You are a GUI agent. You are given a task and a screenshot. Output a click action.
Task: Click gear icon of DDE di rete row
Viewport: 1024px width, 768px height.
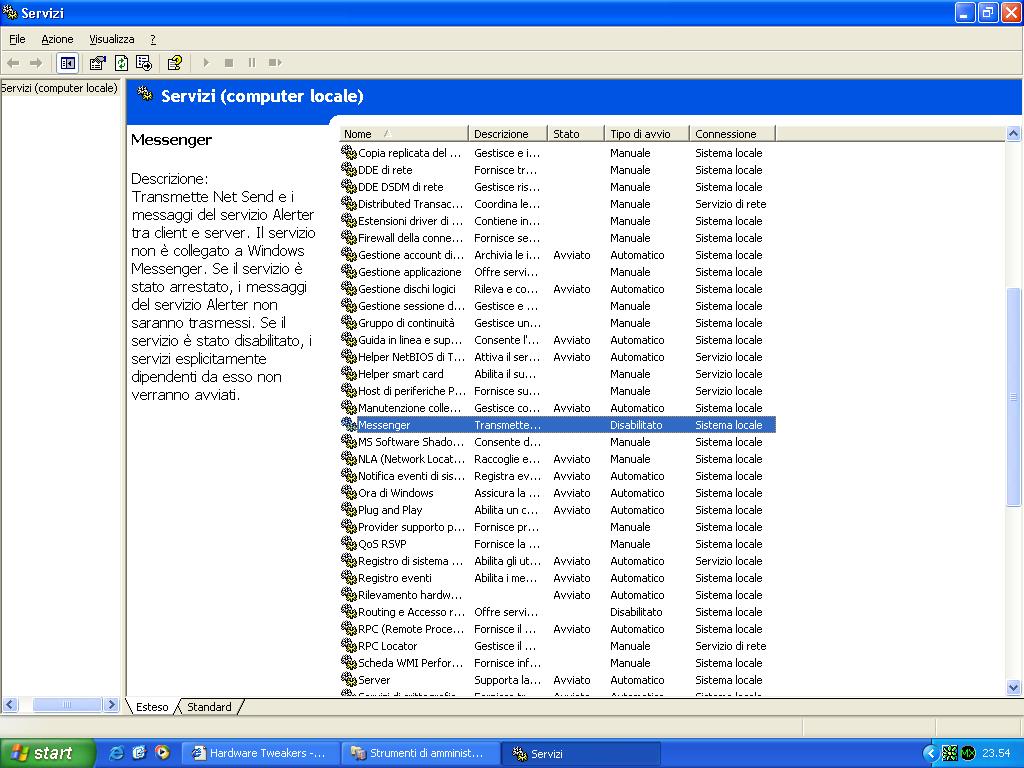(x=349, y=170)
